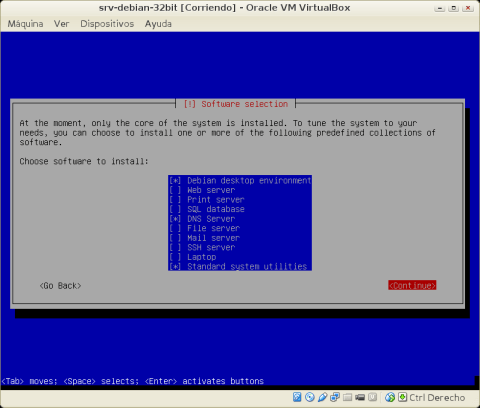Check the Web server checkbox

tap(175, 190)
